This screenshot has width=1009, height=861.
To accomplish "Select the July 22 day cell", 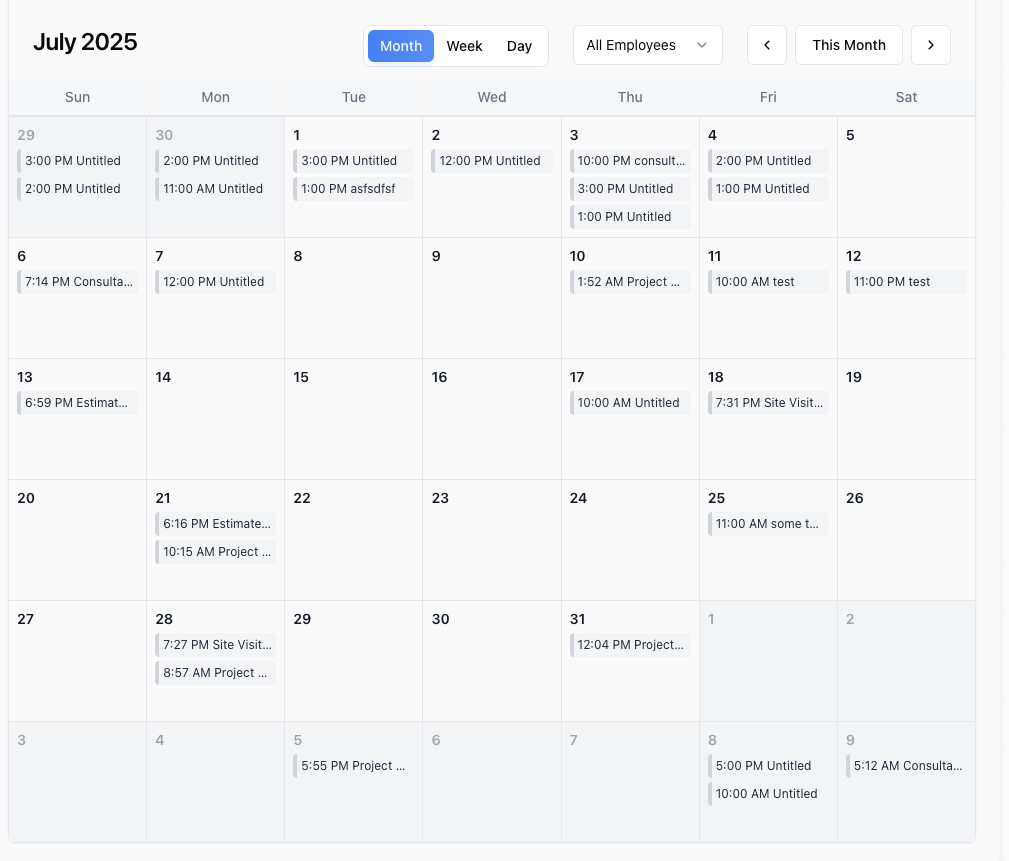I will (353, 540).
